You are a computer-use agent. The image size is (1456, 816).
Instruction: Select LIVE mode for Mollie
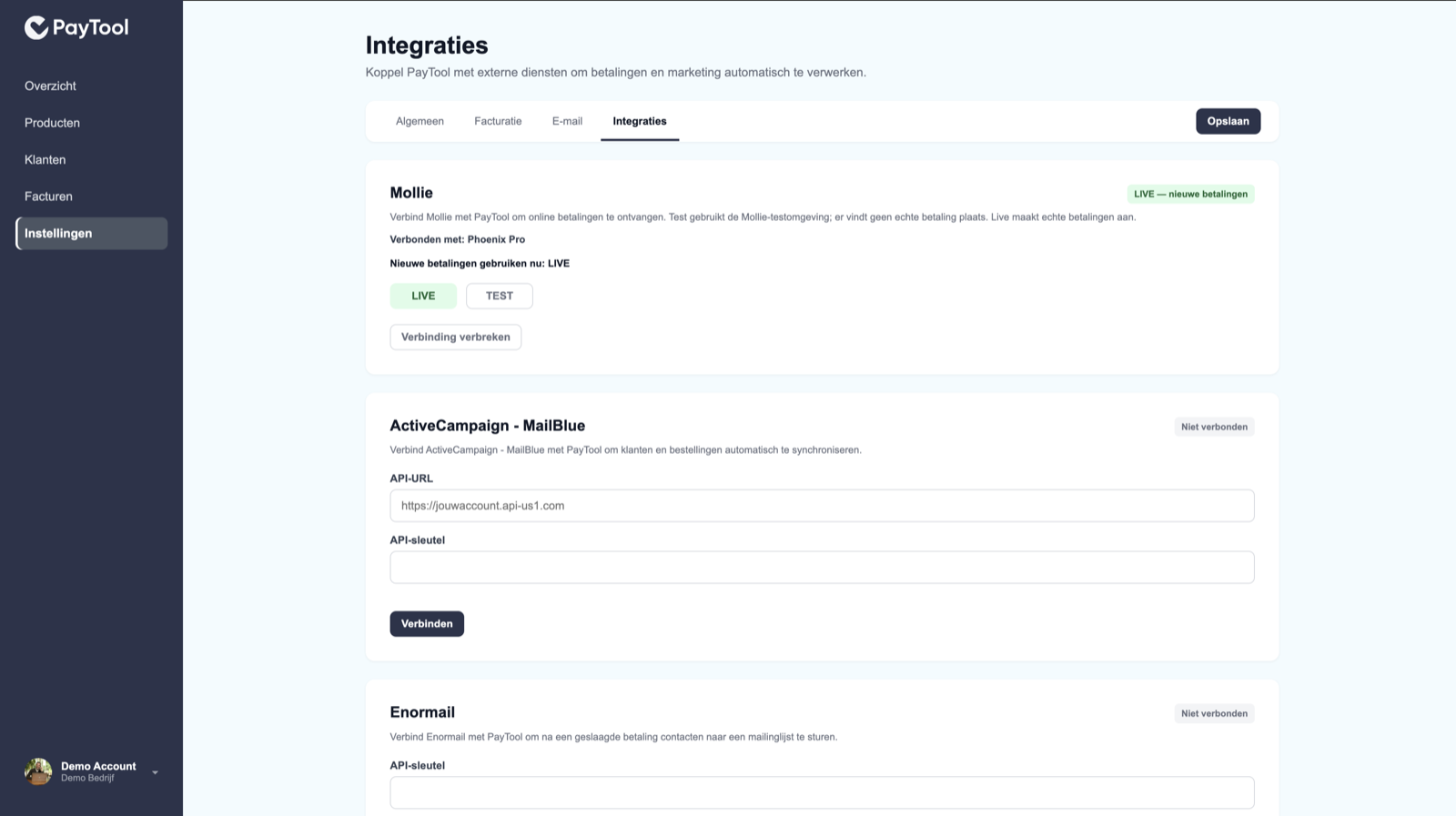(x=423, y=296)
